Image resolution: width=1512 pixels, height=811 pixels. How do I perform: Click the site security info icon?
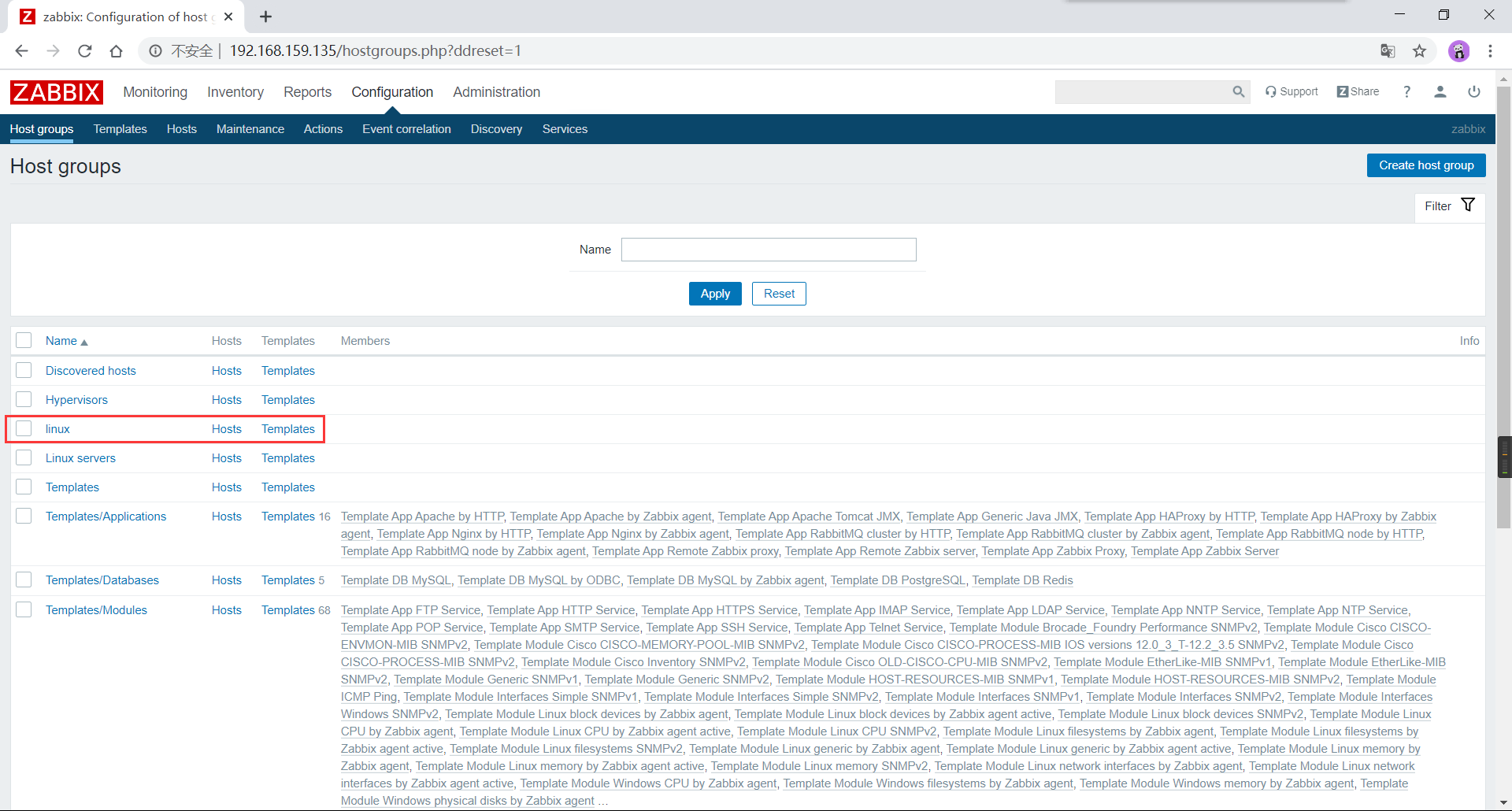(156, 51)
